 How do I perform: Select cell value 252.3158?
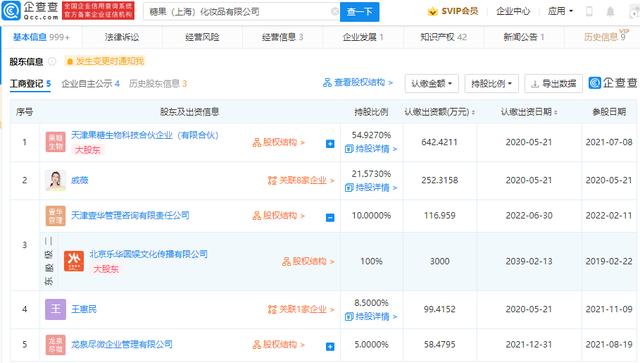pyautogui.click(x=440, y=180)
